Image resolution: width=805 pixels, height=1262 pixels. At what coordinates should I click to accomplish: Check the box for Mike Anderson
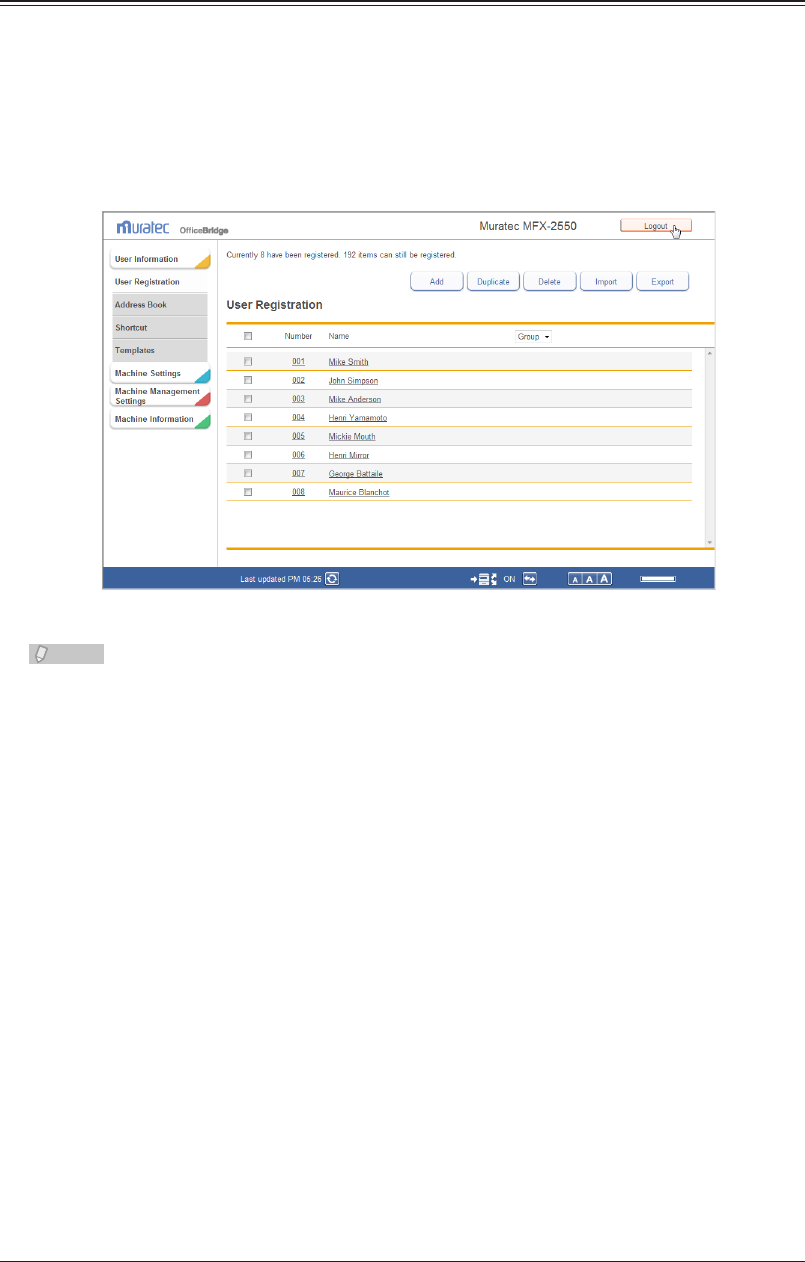[248, 398]
